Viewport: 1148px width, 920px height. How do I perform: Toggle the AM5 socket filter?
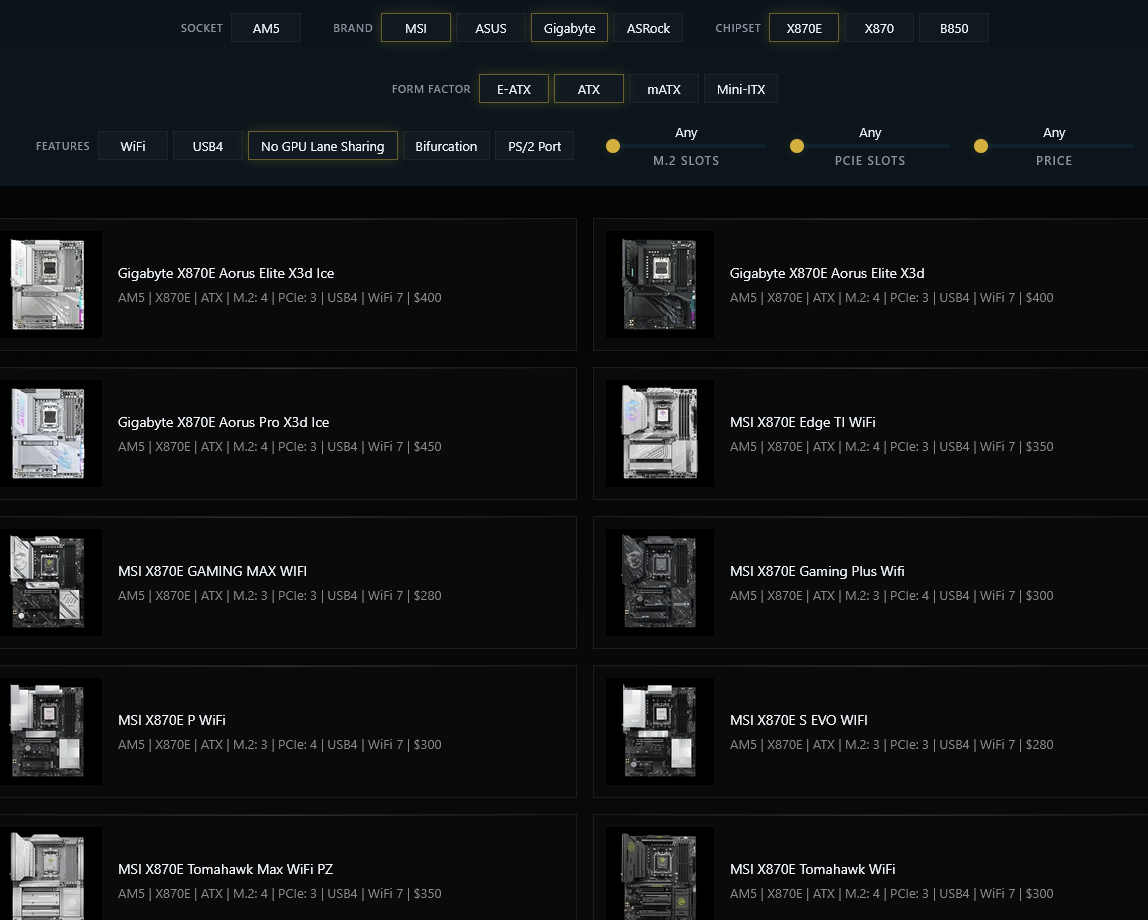click(x=266, y=28)
